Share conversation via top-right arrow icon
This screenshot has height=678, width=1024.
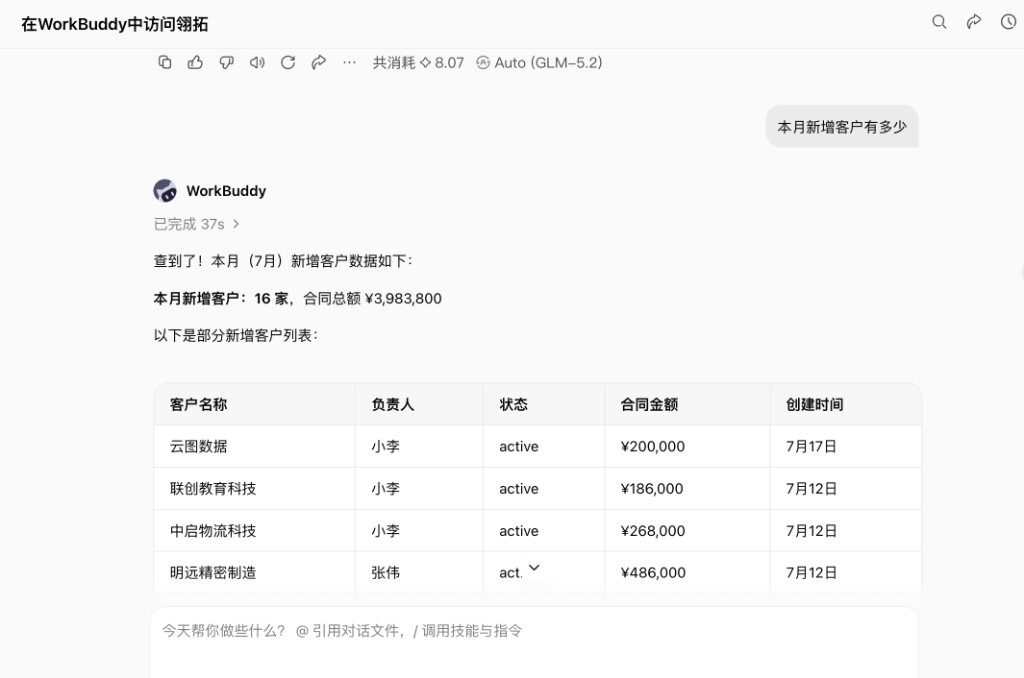[x=974, y=22]
